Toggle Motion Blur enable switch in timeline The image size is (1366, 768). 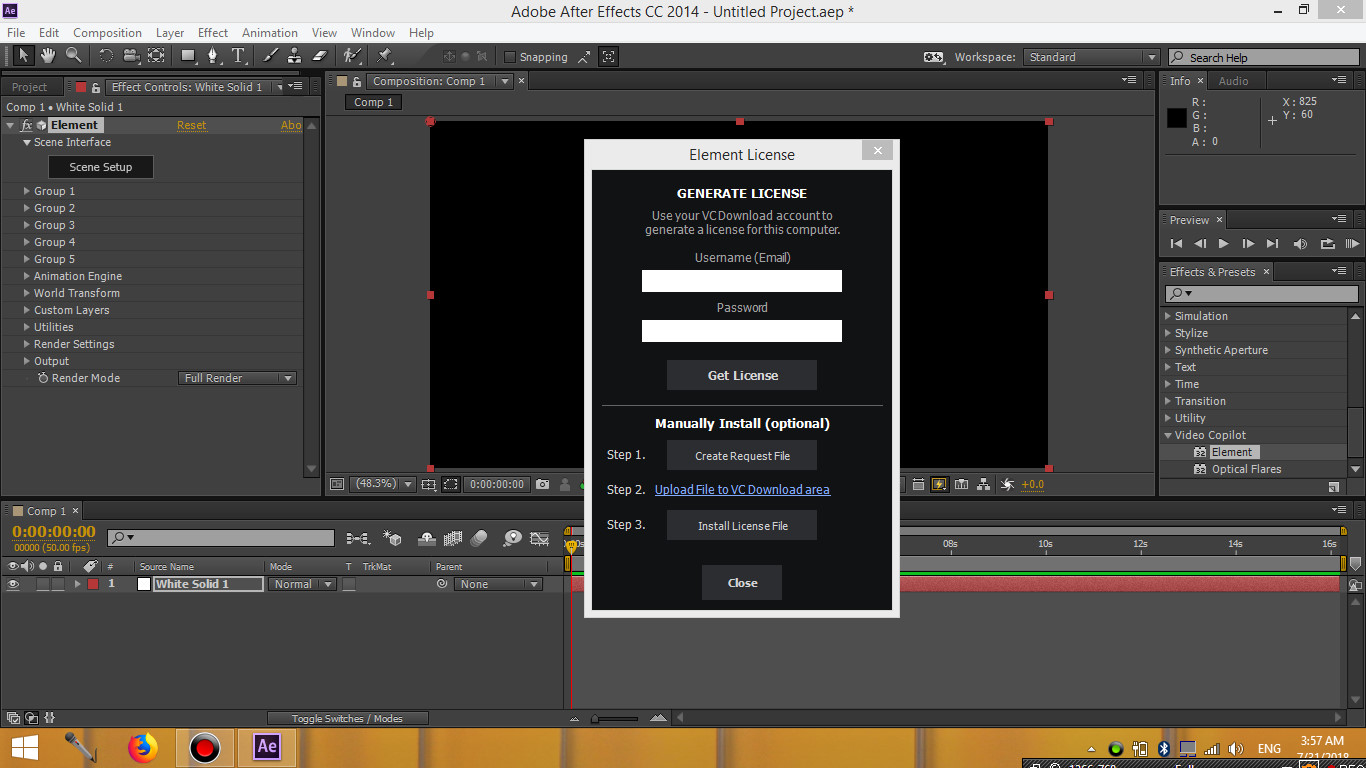[x=479, y=538]
